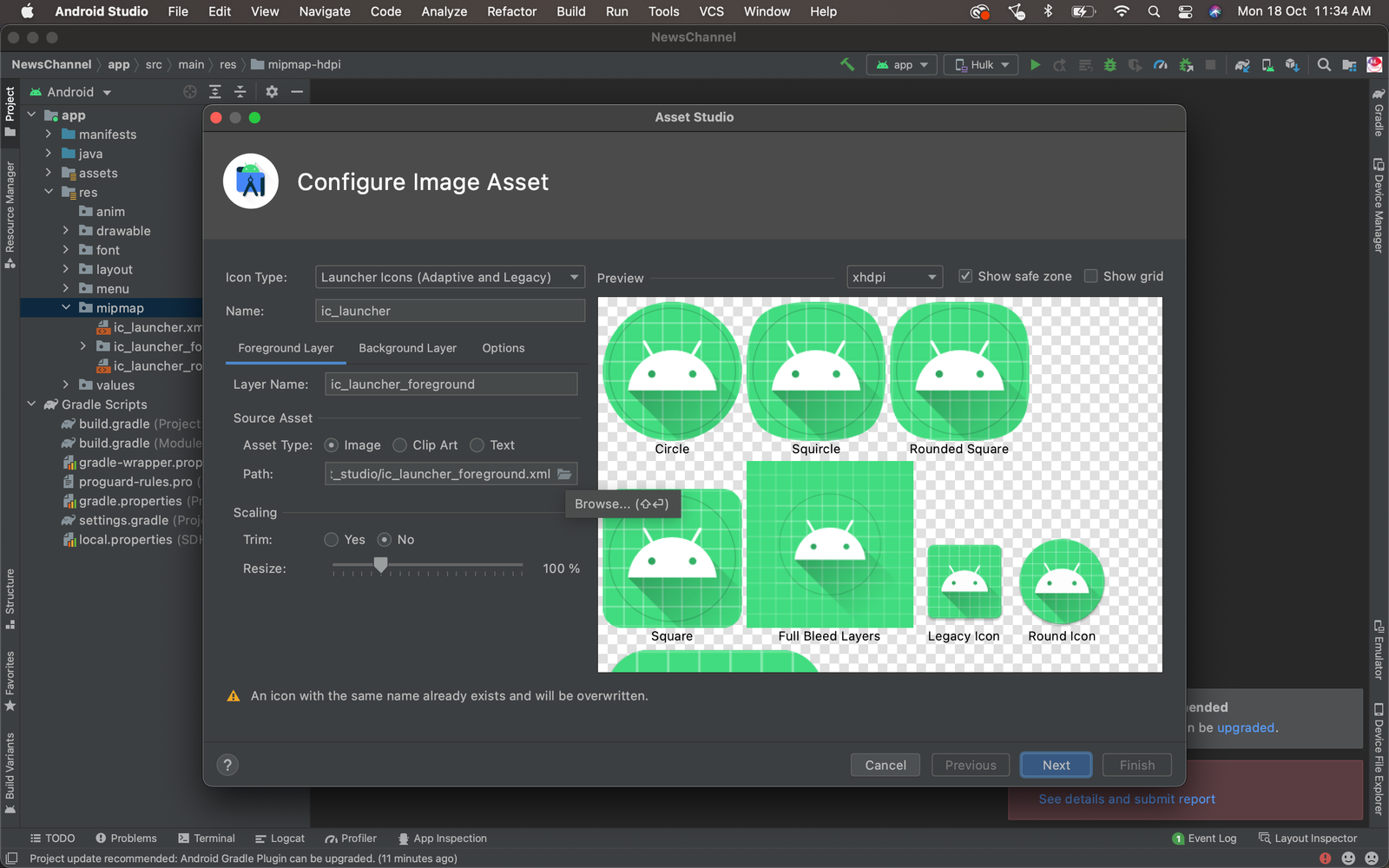Click the Search Everywhere magnifier icon
Viewport: 1389px width, 868px height.
1324,65
